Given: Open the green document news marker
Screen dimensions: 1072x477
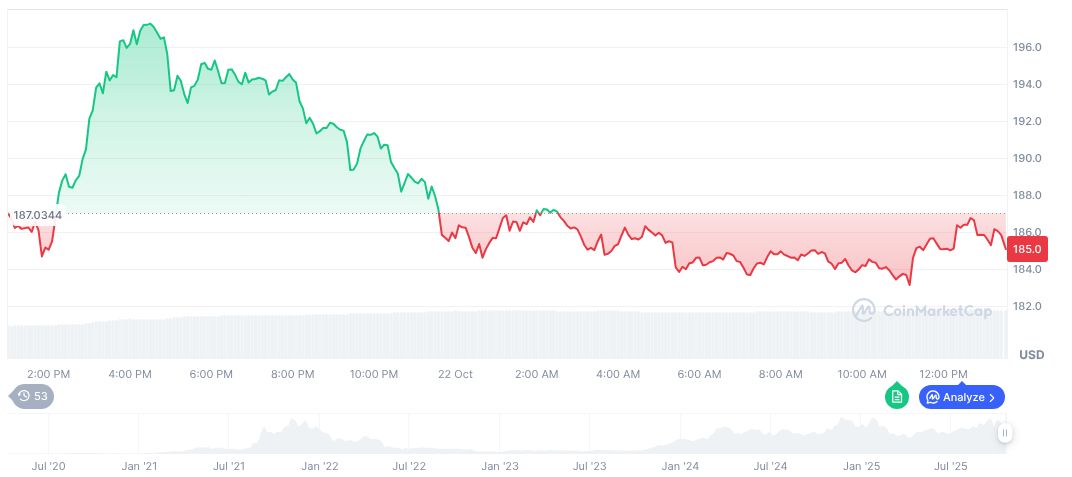Looking at the screenshot, I should (897, 397).
